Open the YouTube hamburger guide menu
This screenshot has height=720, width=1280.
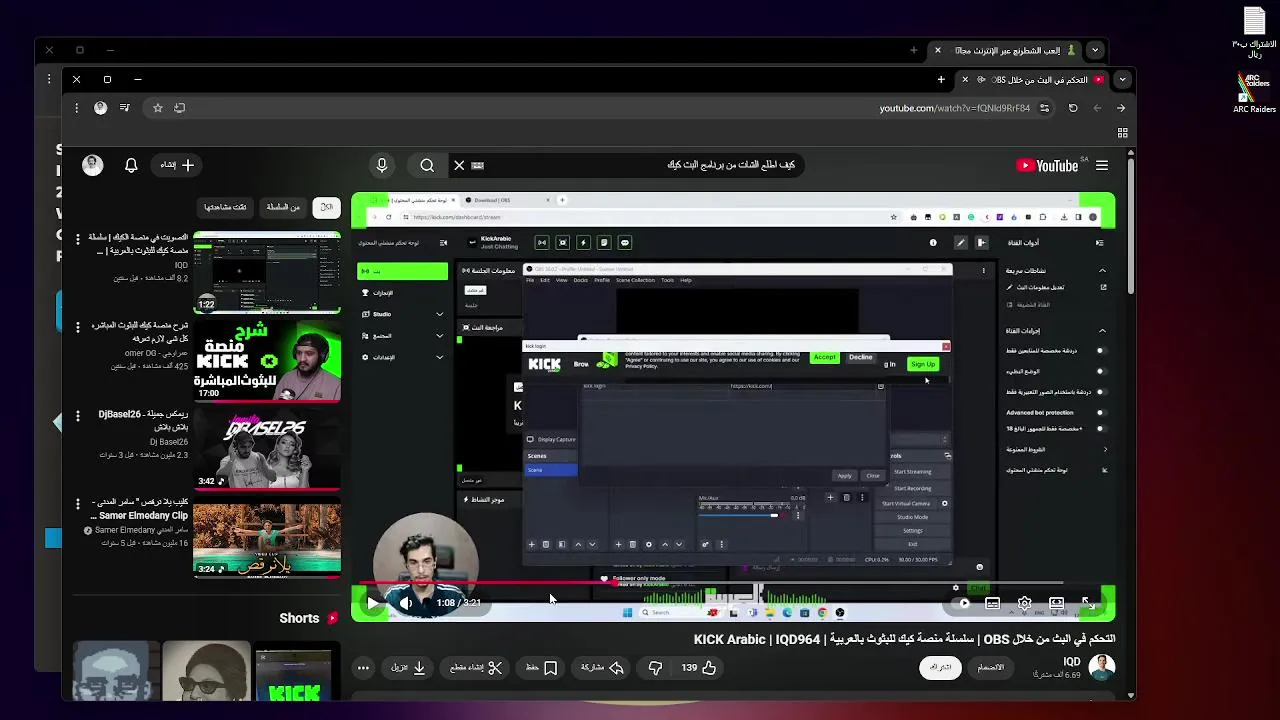point(1101,165)
